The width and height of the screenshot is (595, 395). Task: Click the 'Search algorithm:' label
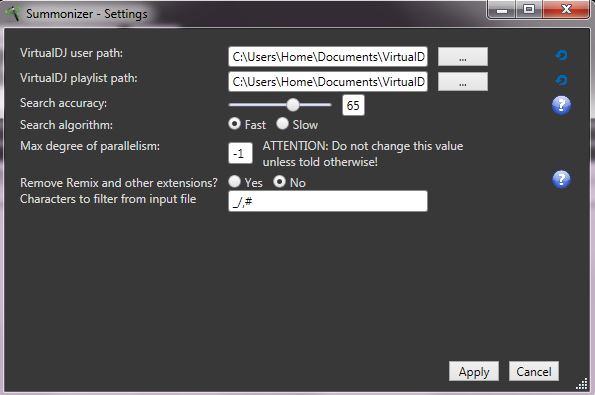pyautogui.click(x=66, y=125)
